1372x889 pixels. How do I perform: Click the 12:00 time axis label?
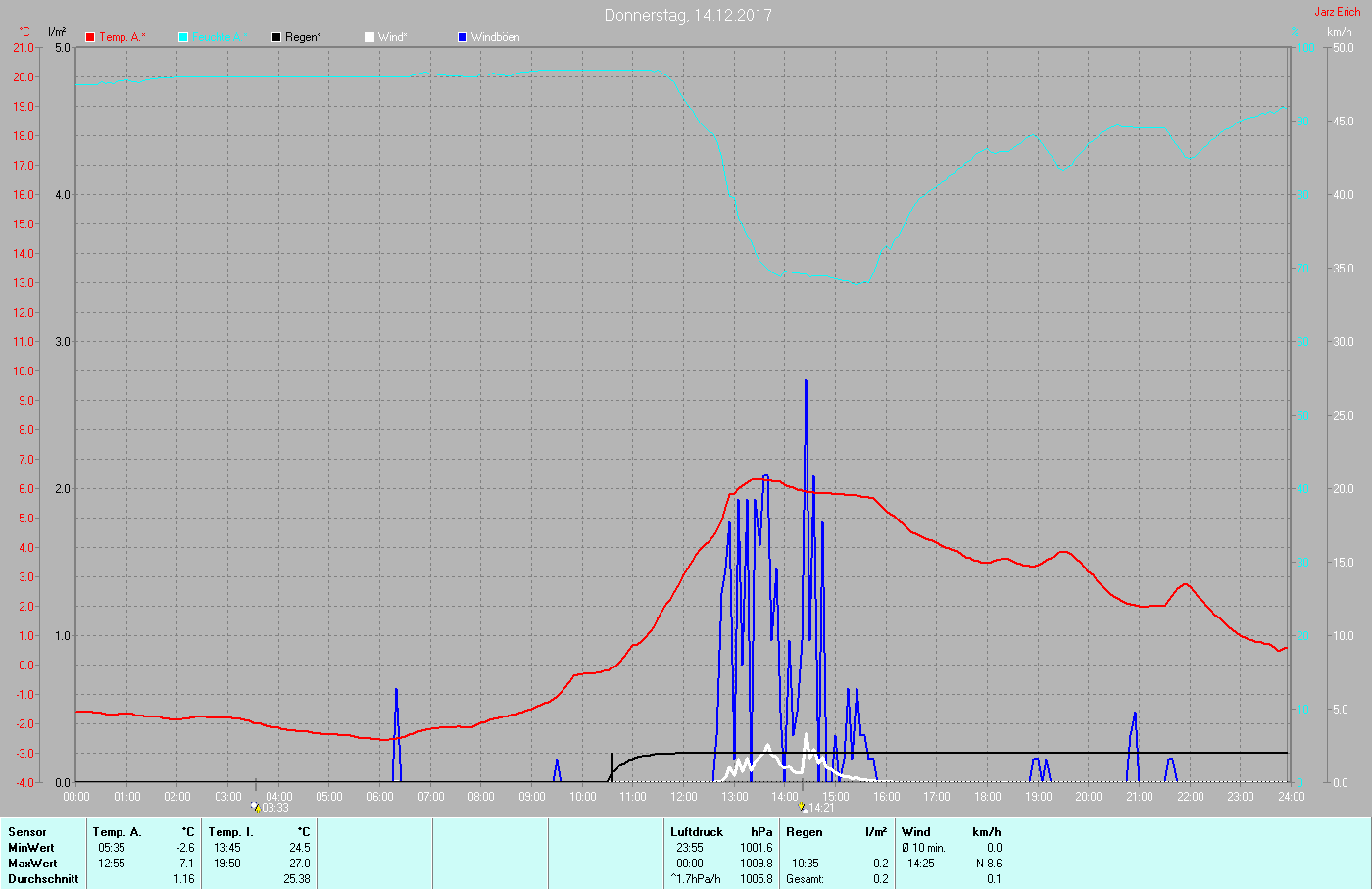[684, 797]
